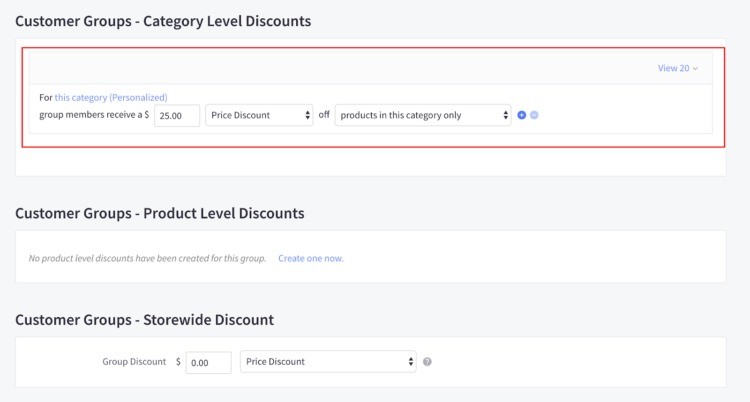This screenshot has width=750, height=402.
Task: Click the "For" text before category link
Action: coord(45,97)
